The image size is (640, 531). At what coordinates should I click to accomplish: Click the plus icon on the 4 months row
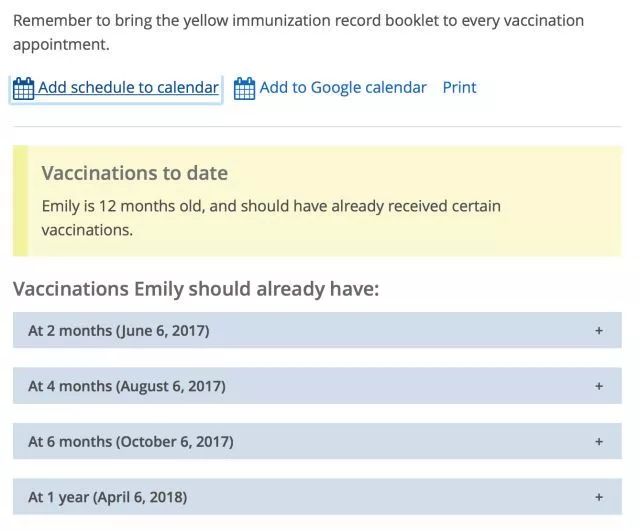(x=599, y=386)
